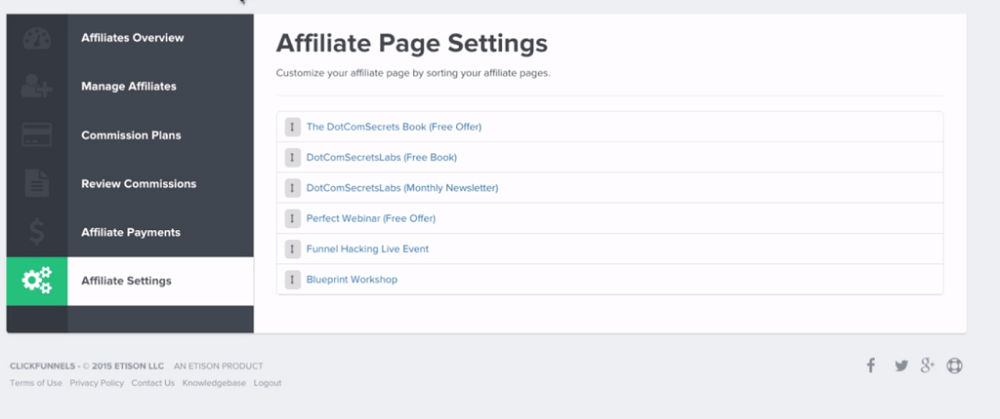
Task: Select Commission Plans sidebar item
Action: (x=131, y=135)
